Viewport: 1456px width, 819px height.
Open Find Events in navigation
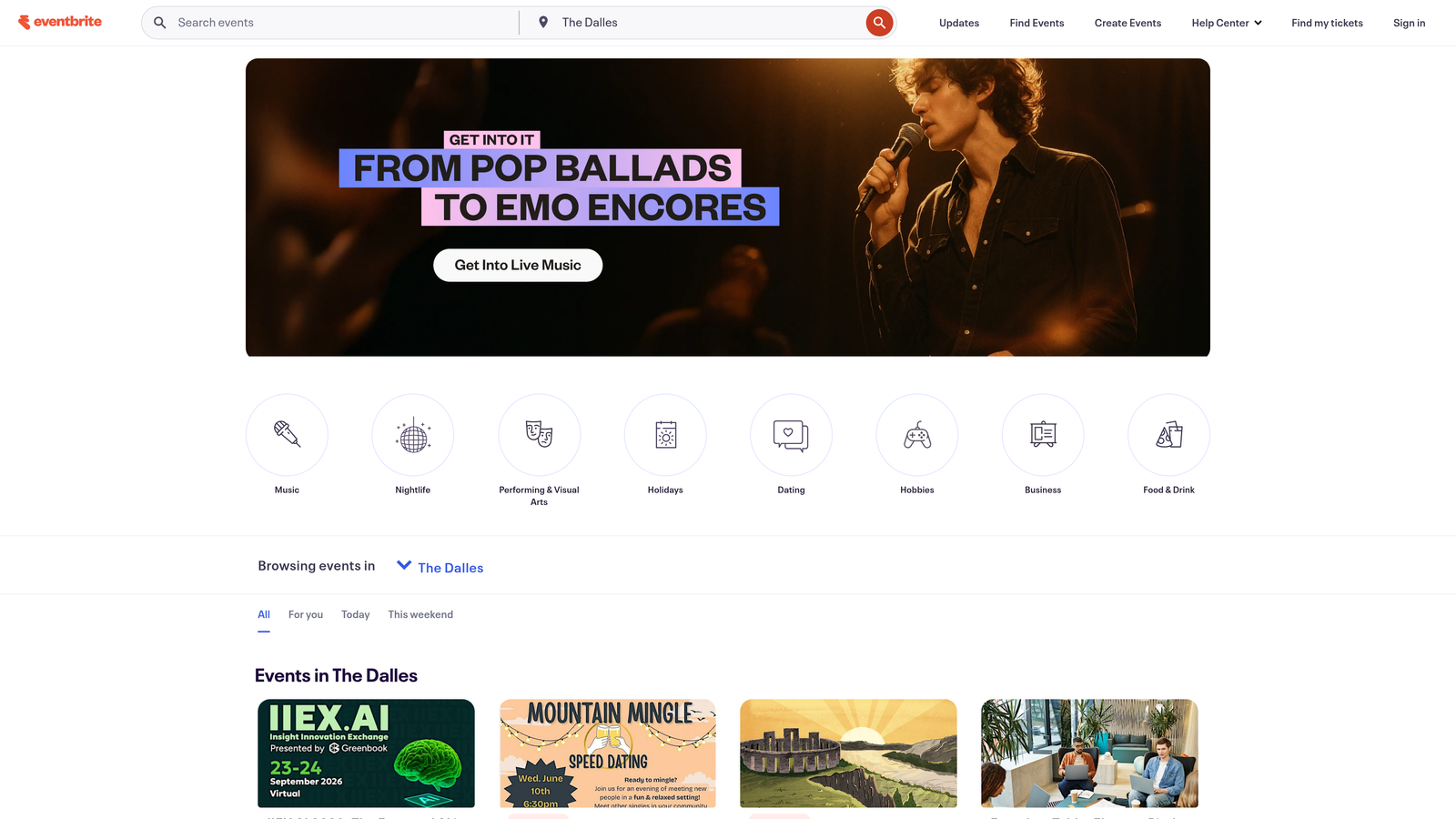[1036, 23]
